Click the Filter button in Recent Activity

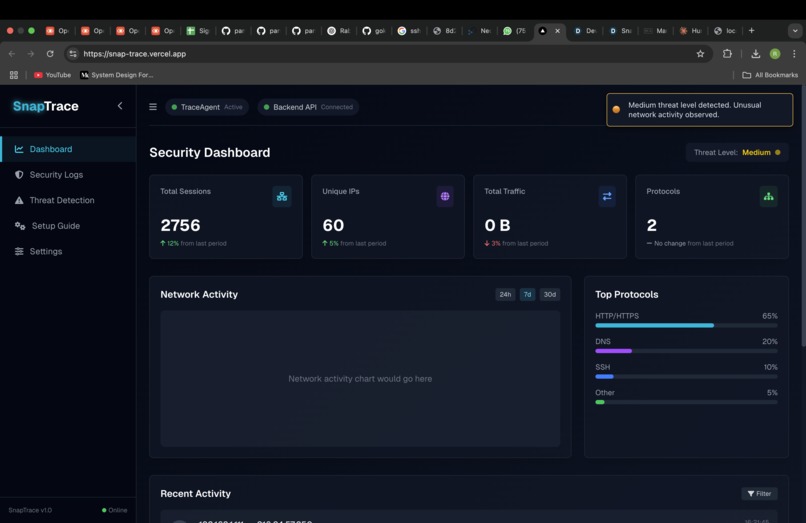pos(759,494)
